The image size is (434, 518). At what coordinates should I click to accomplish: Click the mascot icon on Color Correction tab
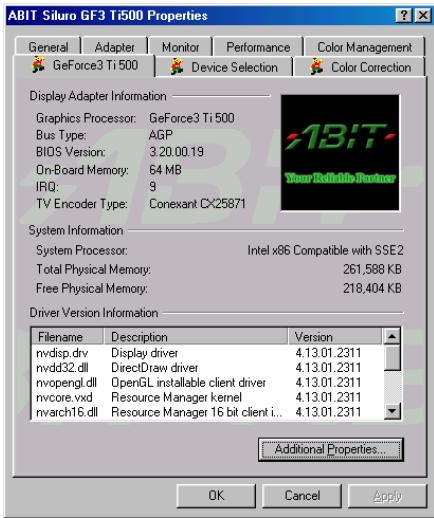click(317, 67)
